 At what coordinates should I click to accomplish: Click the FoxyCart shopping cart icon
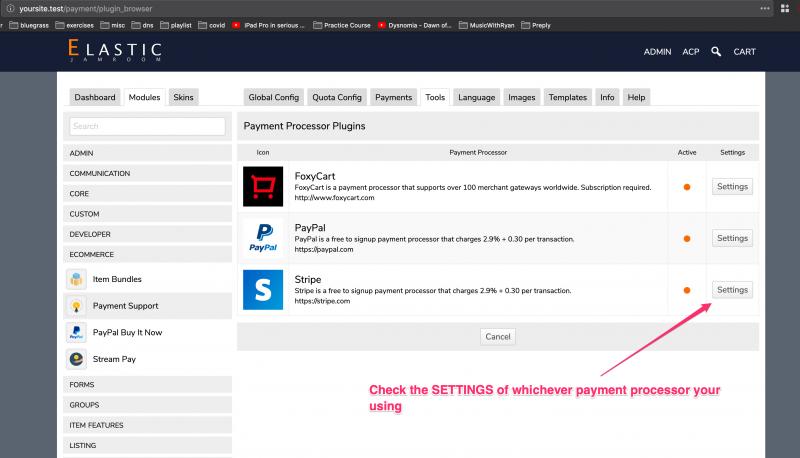tap(263, 186)
